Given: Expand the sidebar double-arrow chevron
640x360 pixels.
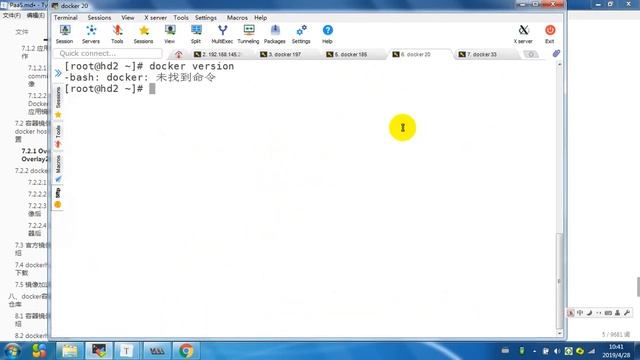Looking at the screenshot, I should point(58,73).
